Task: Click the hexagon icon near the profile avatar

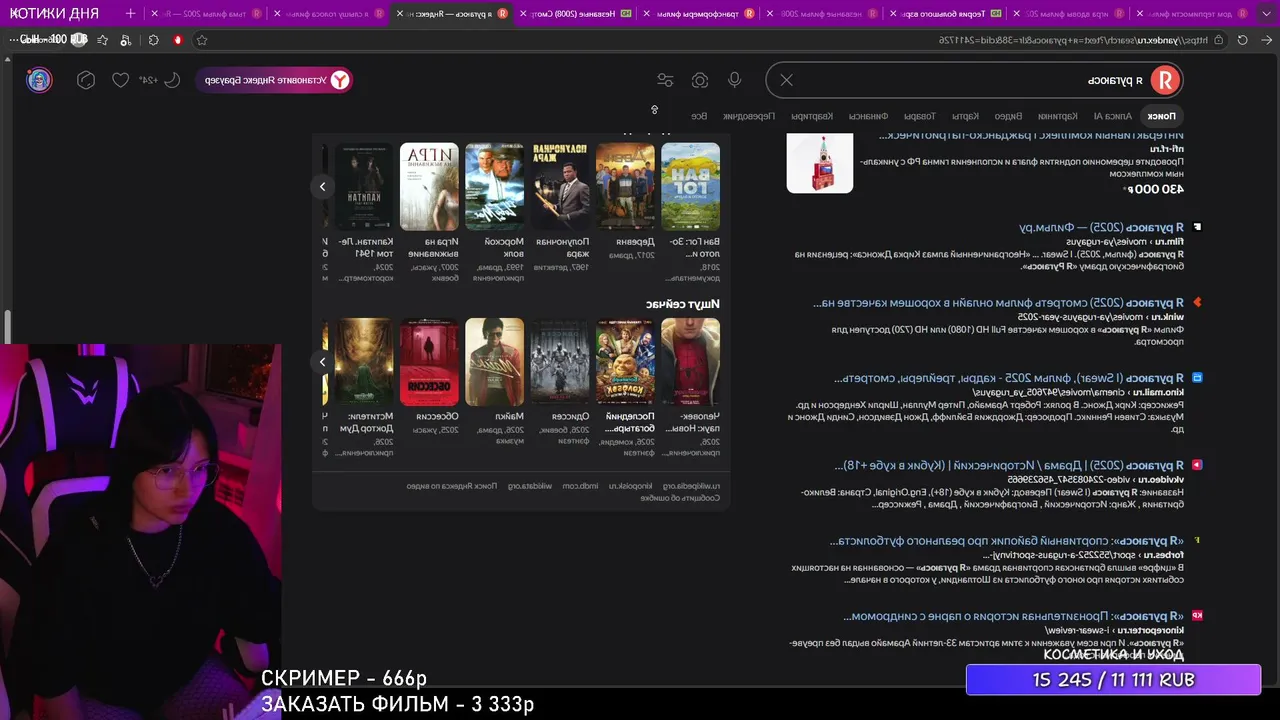Action: pyautogui.click(x=86, y=80)
